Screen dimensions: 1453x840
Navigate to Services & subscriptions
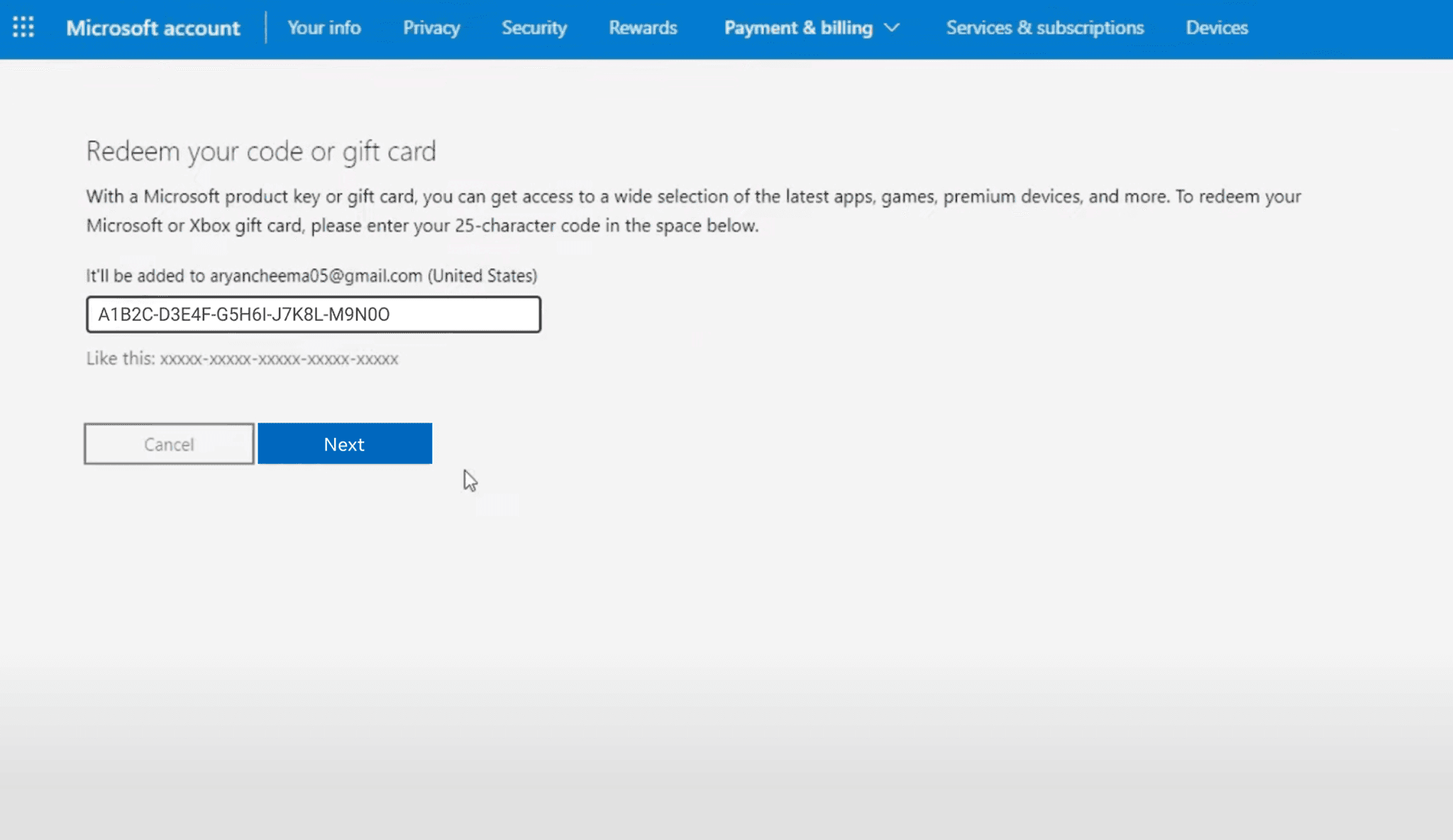[1044, 28]
